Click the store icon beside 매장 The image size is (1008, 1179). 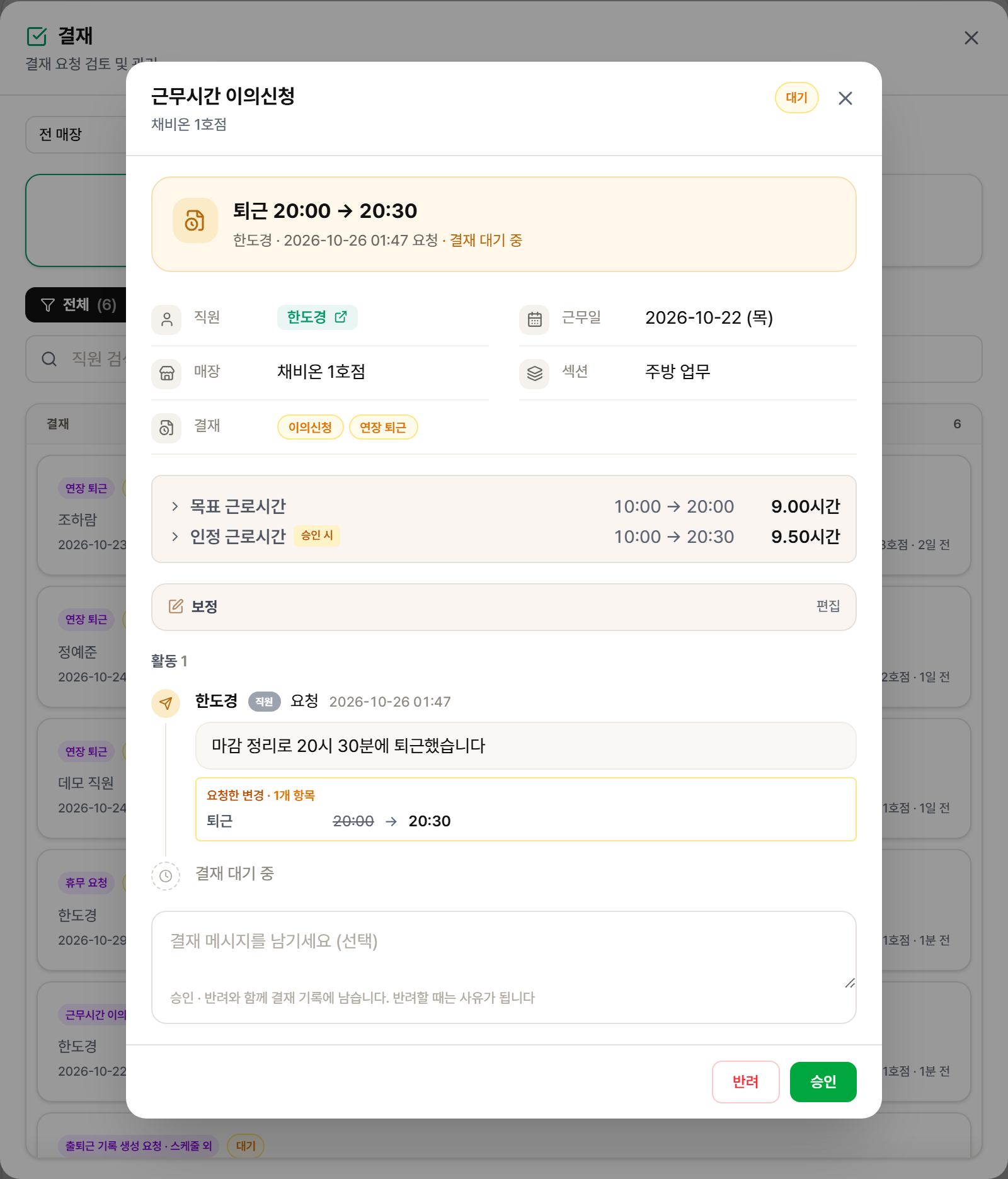click(x=166, y=373)
